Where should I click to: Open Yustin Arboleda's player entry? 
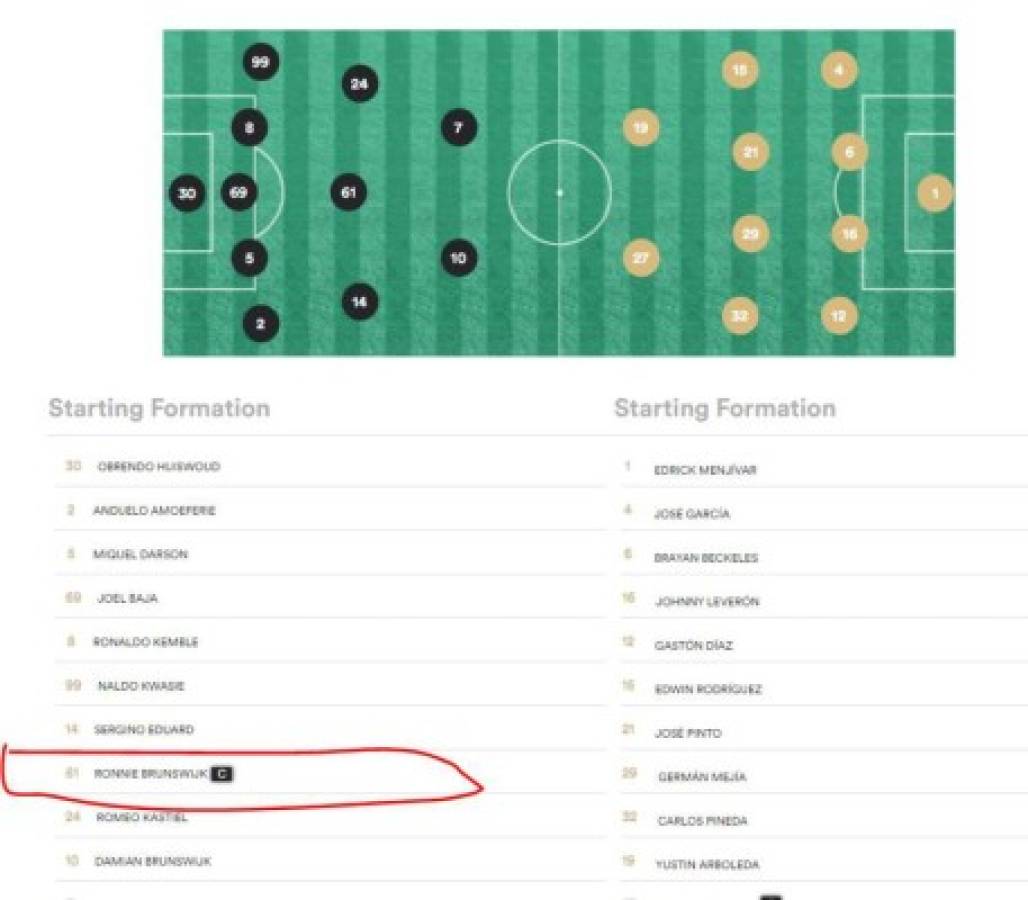click(707, 864)
